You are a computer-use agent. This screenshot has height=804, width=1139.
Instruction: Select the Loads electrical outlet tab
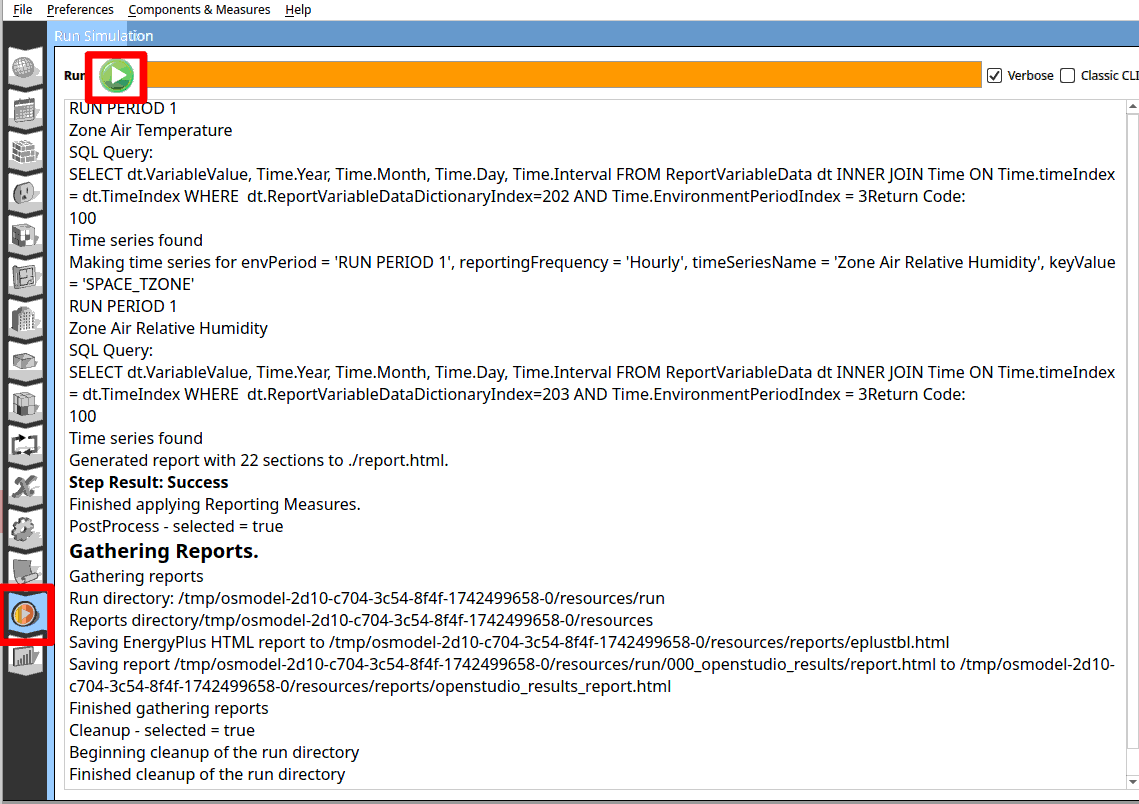[24, 193]
